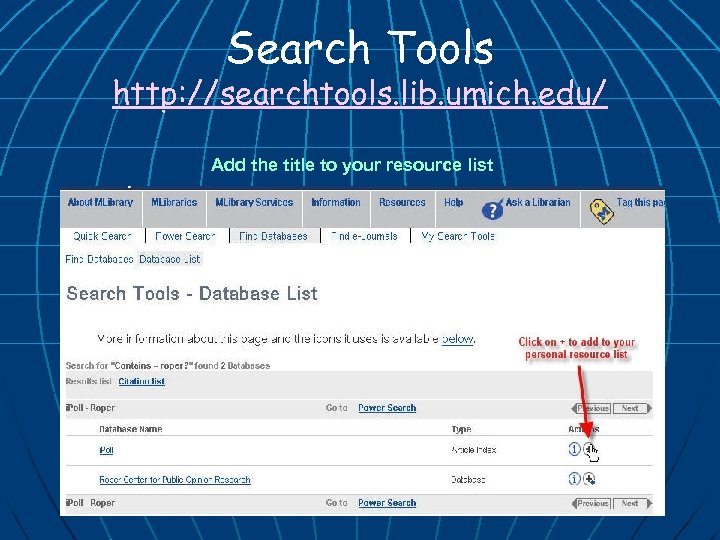Click the Tag this page text
Image resolution: width=720 pixels, height=540 pixels.
coord(641,202)
